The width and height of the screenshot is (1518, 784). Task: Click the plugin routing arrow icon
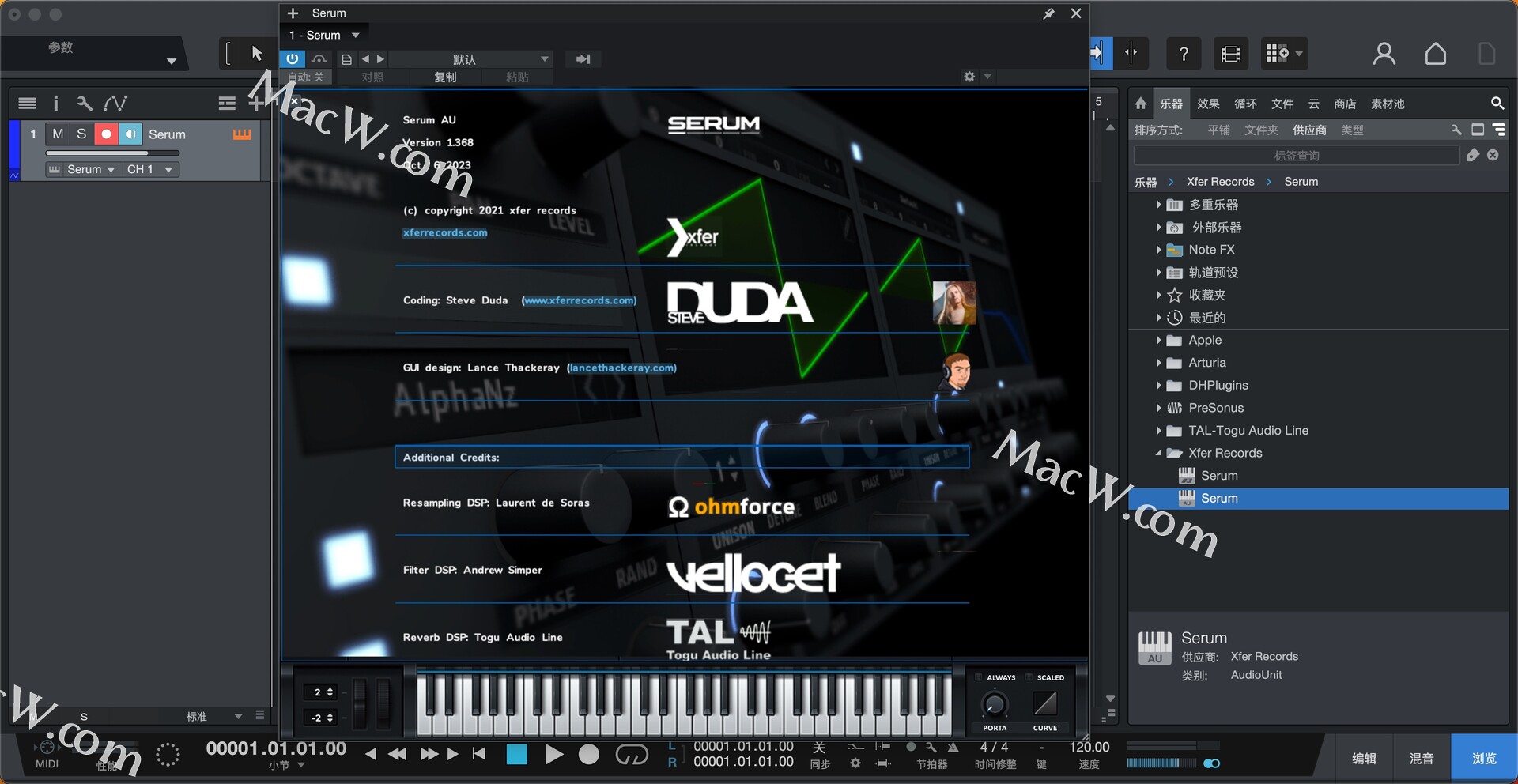coord(583,59)
